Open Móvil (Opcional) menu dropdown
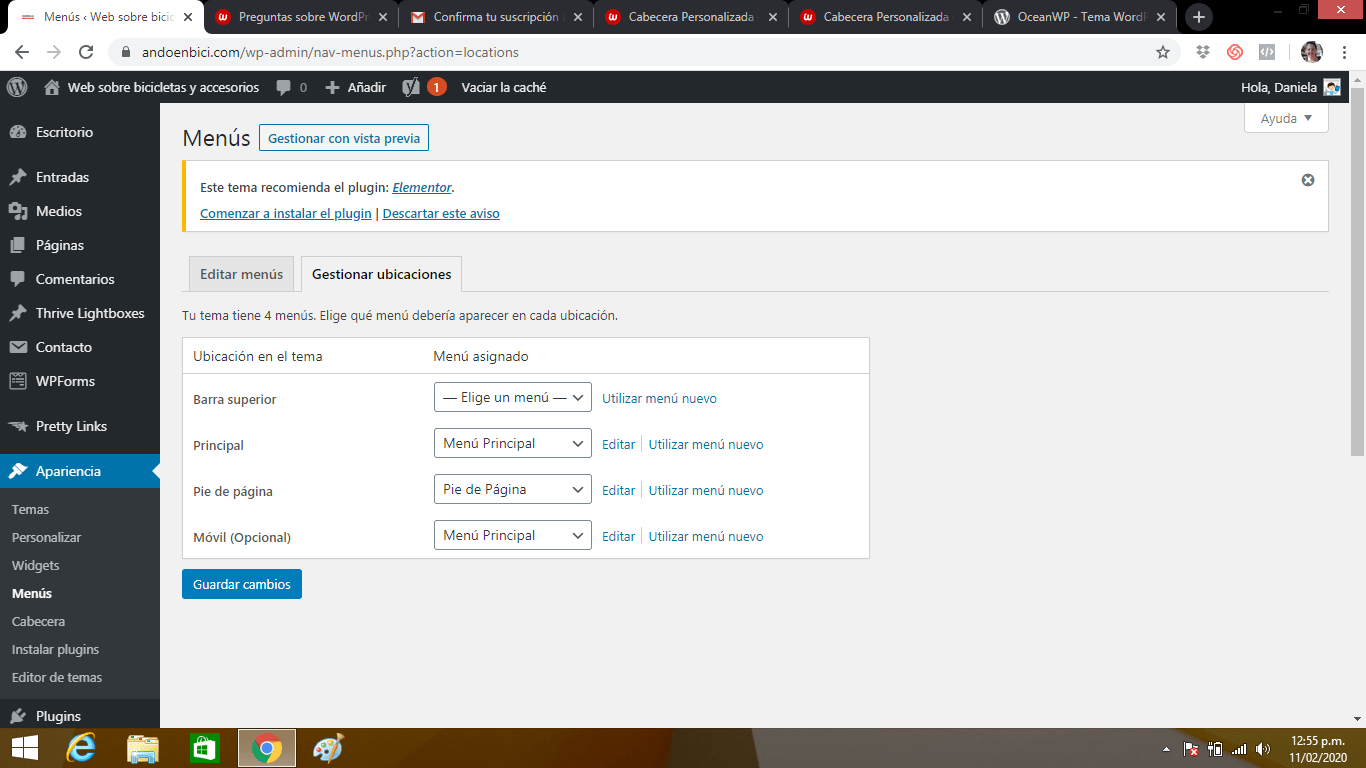 [x=513, y=535]
